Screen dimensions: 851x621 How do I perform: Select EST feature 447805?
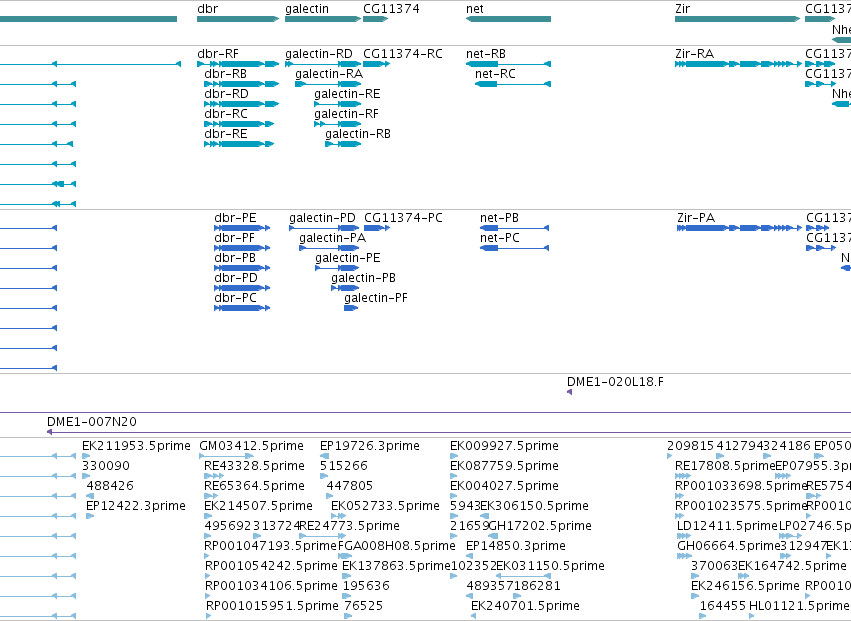330,496
